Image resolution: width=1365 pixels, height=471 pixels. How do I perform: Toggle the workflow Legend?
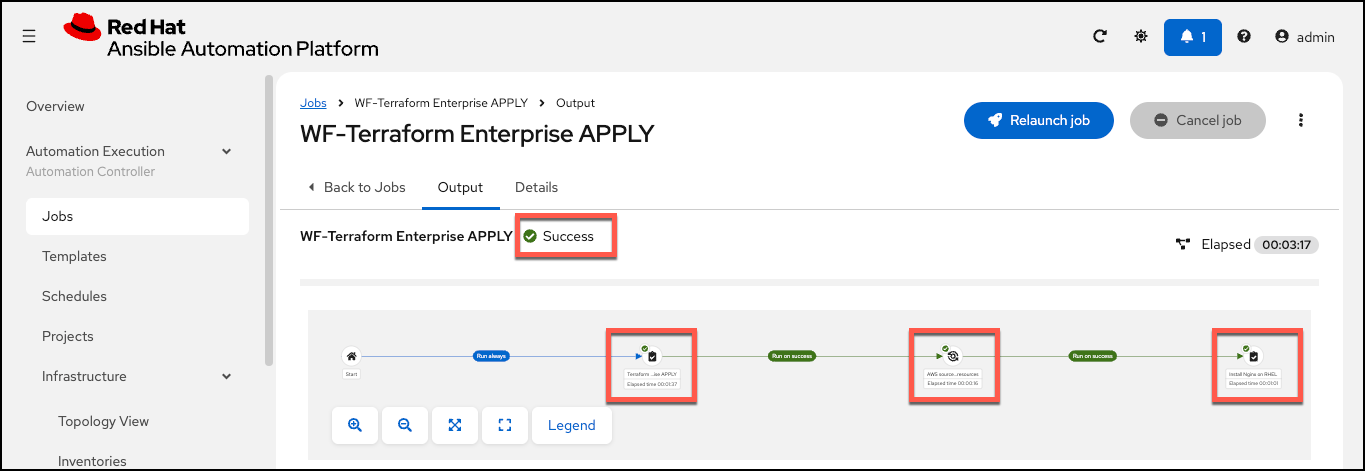[571, 425]
